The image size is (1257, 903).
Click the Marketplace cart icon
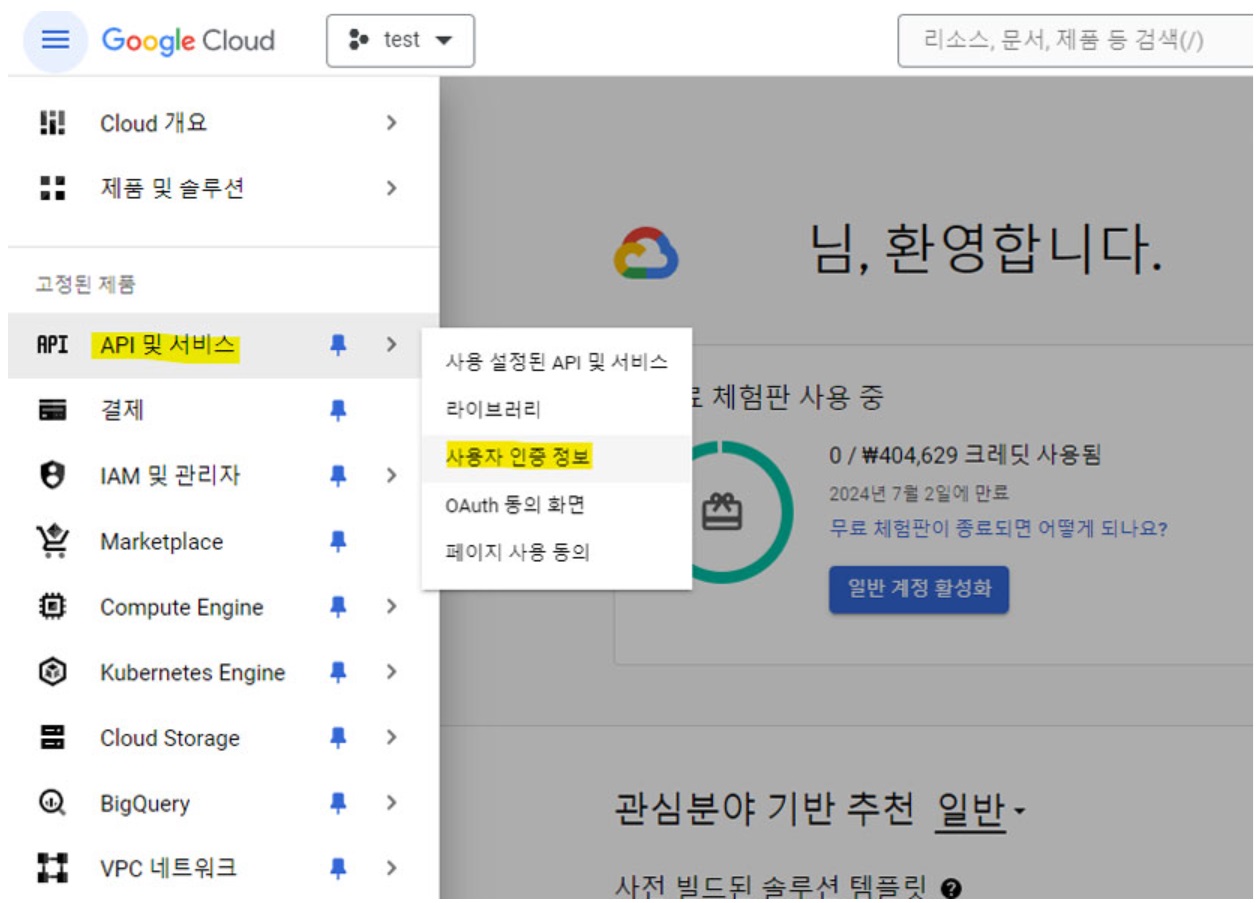tap(53, 541)
